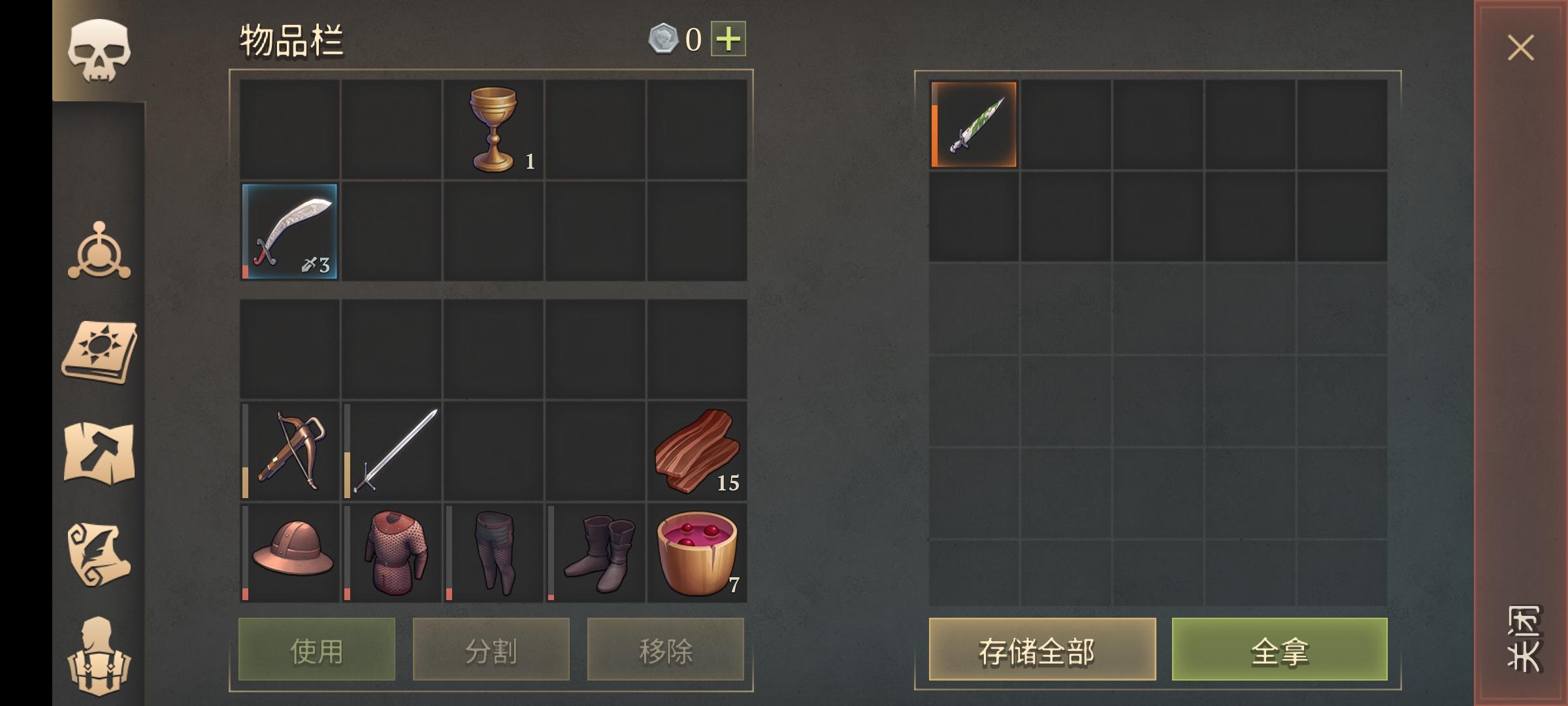The image size is (1568, 706).
Task: Select the golden goblet item
Action: 493,129
